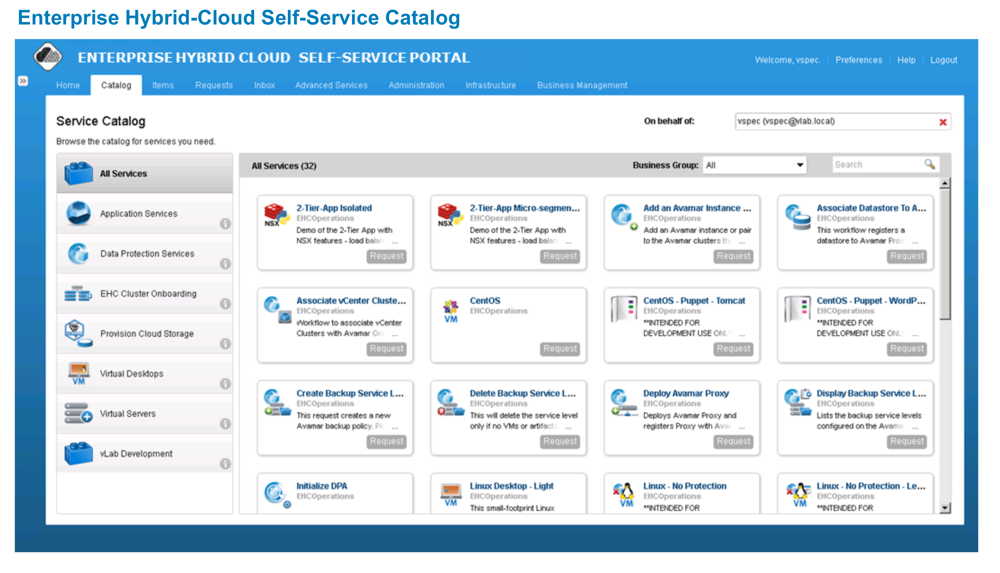
Task: Open the Linux - No Protection - Le title
Action: (871, 486)
